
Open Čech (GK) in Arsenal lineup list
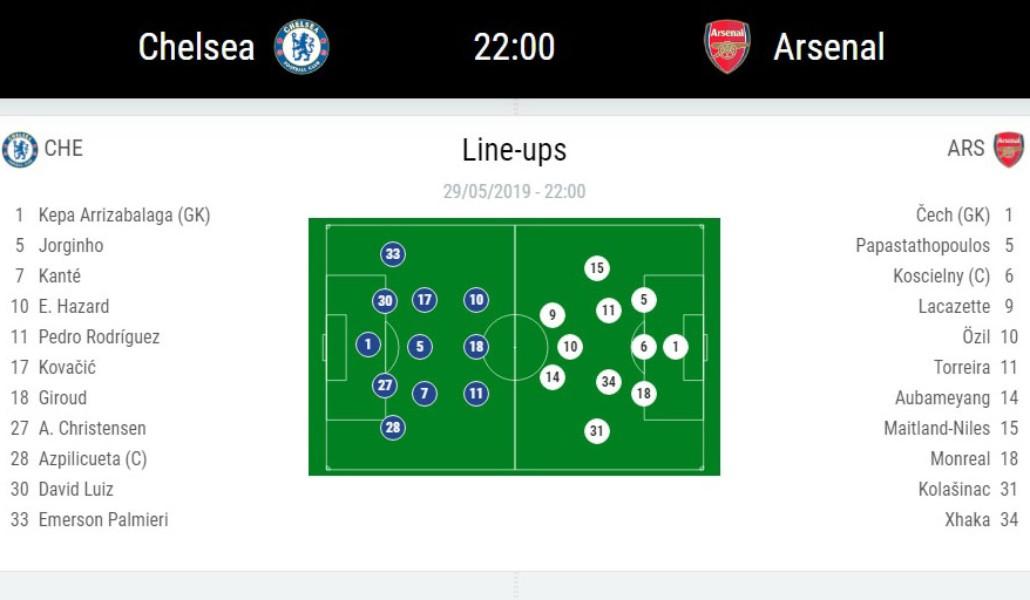point(952,215)
